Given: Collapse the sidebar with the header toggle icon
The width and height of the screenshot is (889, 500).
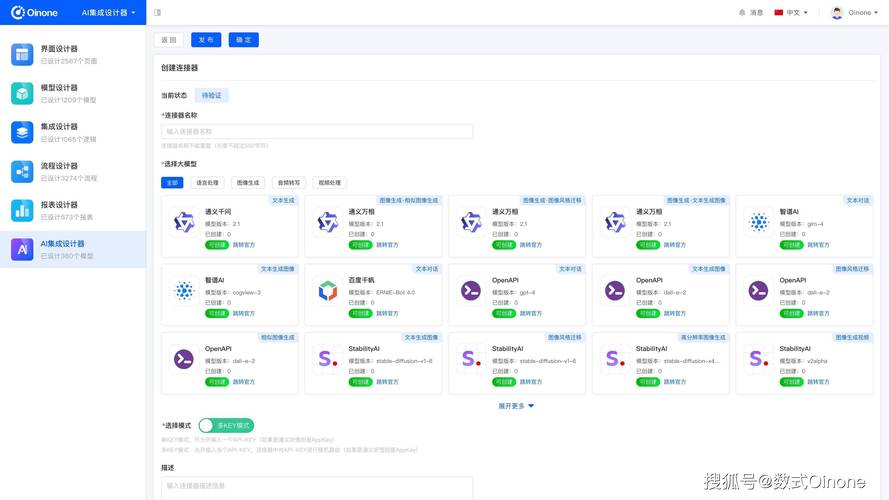Looking at the screenshot, I should (x=158, y=12).
